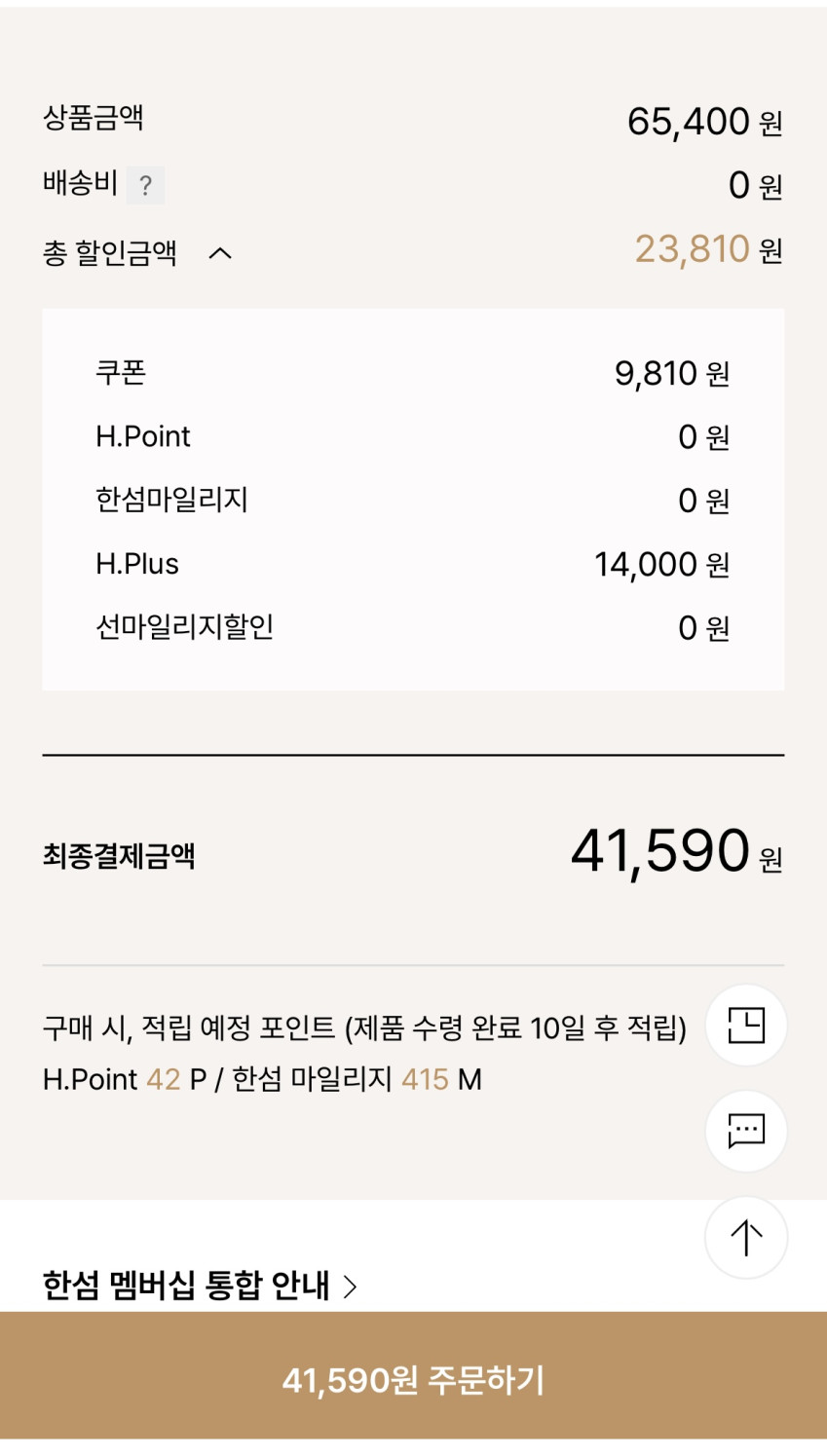
Task: Click the large 41,590 final payment amount
Action: click(x=660, y=851)
